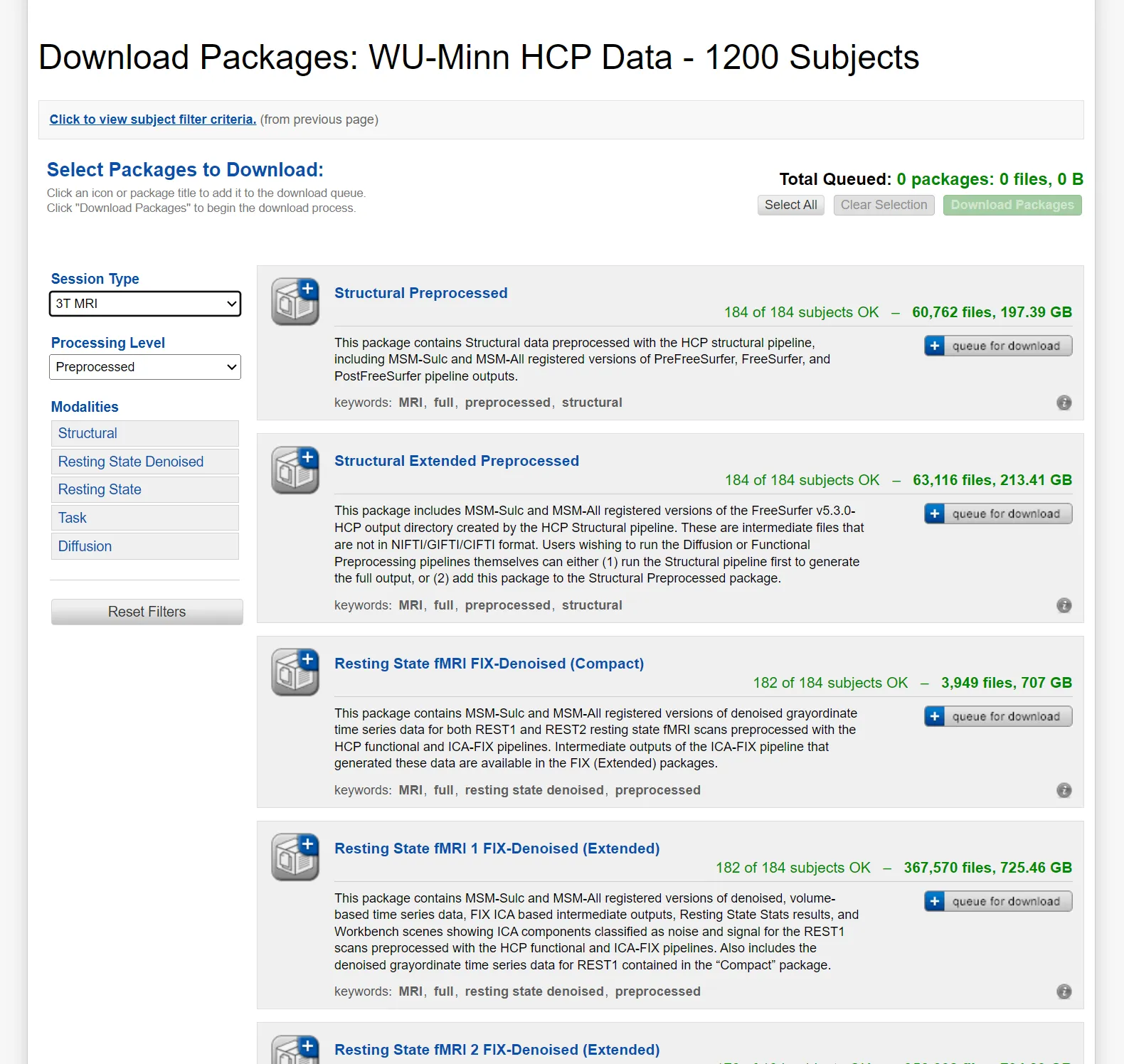The image size is (1124, 1064).
Task: Click the FIX-Denoised (Compact) package icon
Action: point(295,672)
